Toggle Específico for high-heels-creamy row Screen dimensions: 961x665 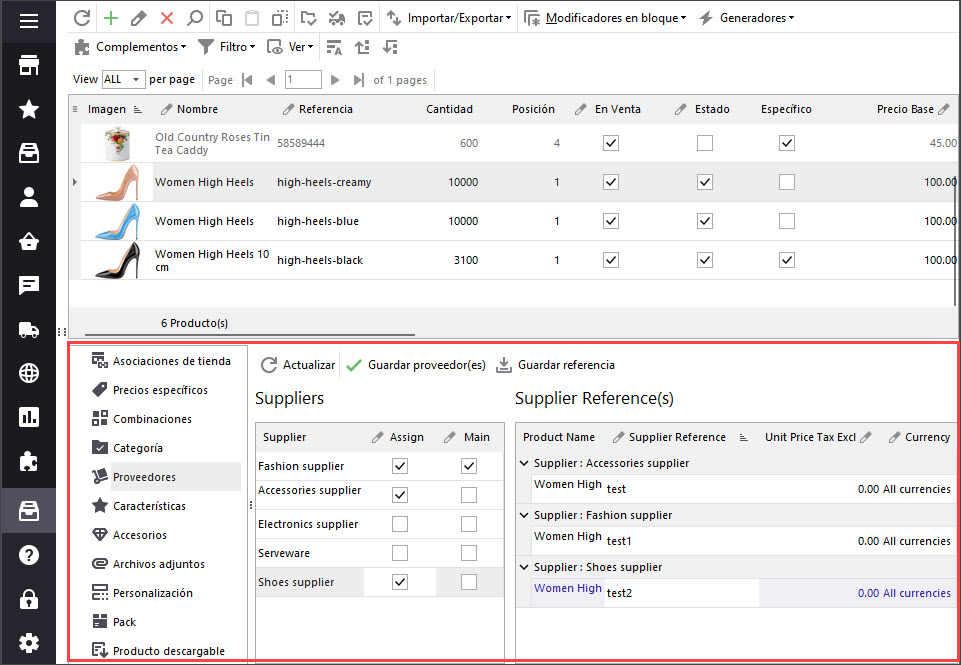point(787,182)
